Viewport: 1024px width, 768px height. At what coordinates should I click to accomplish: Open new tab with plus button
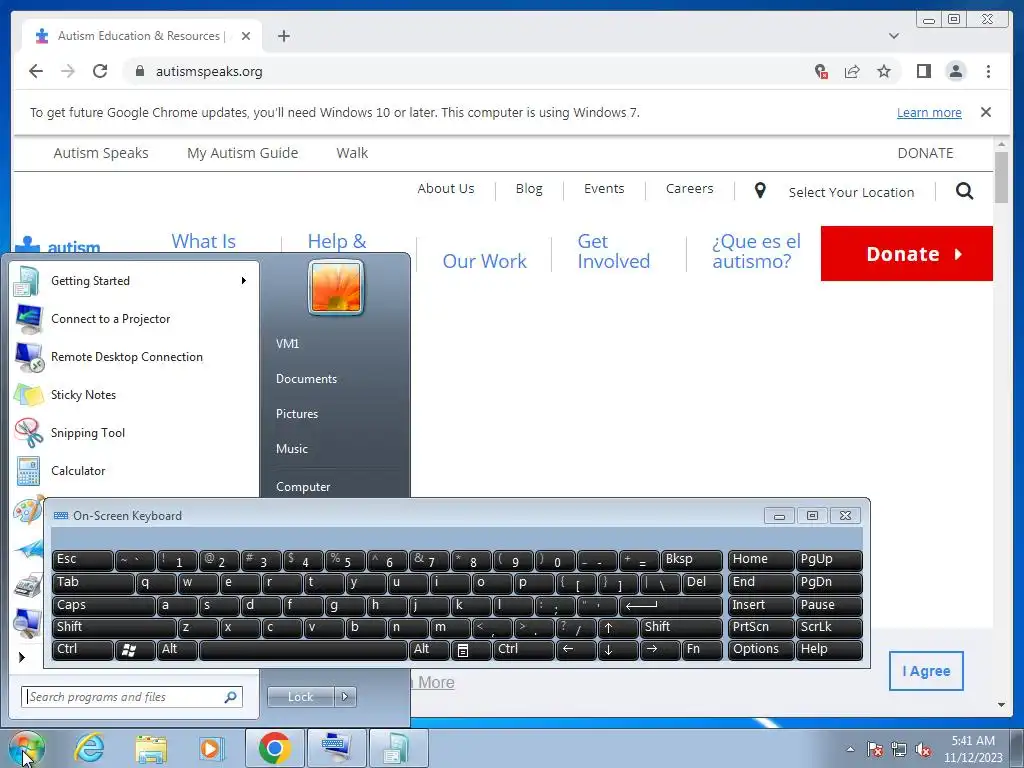(x=283, y=36)
